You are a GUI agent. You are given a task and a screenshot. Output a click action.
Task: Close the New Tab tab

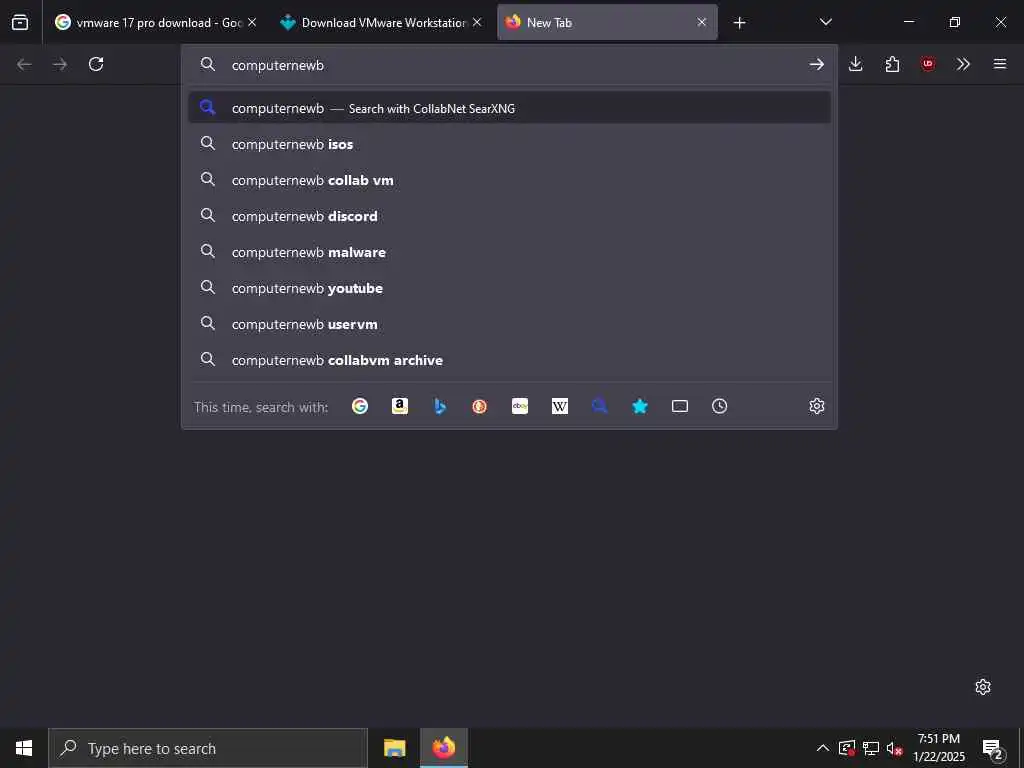click(702, 22)
